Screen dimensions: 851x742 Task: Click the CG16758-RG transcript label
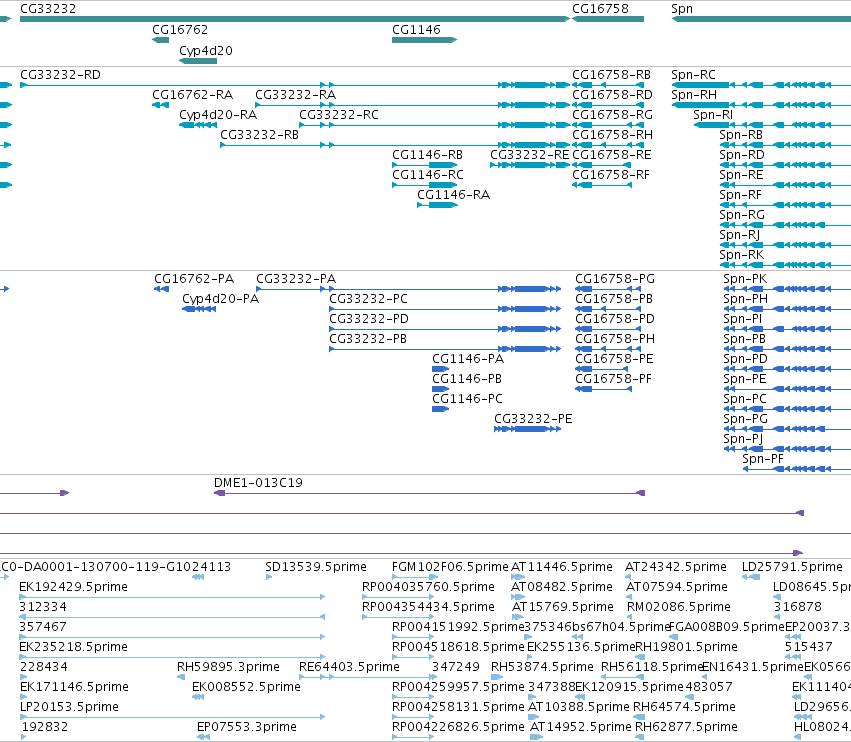612,115
